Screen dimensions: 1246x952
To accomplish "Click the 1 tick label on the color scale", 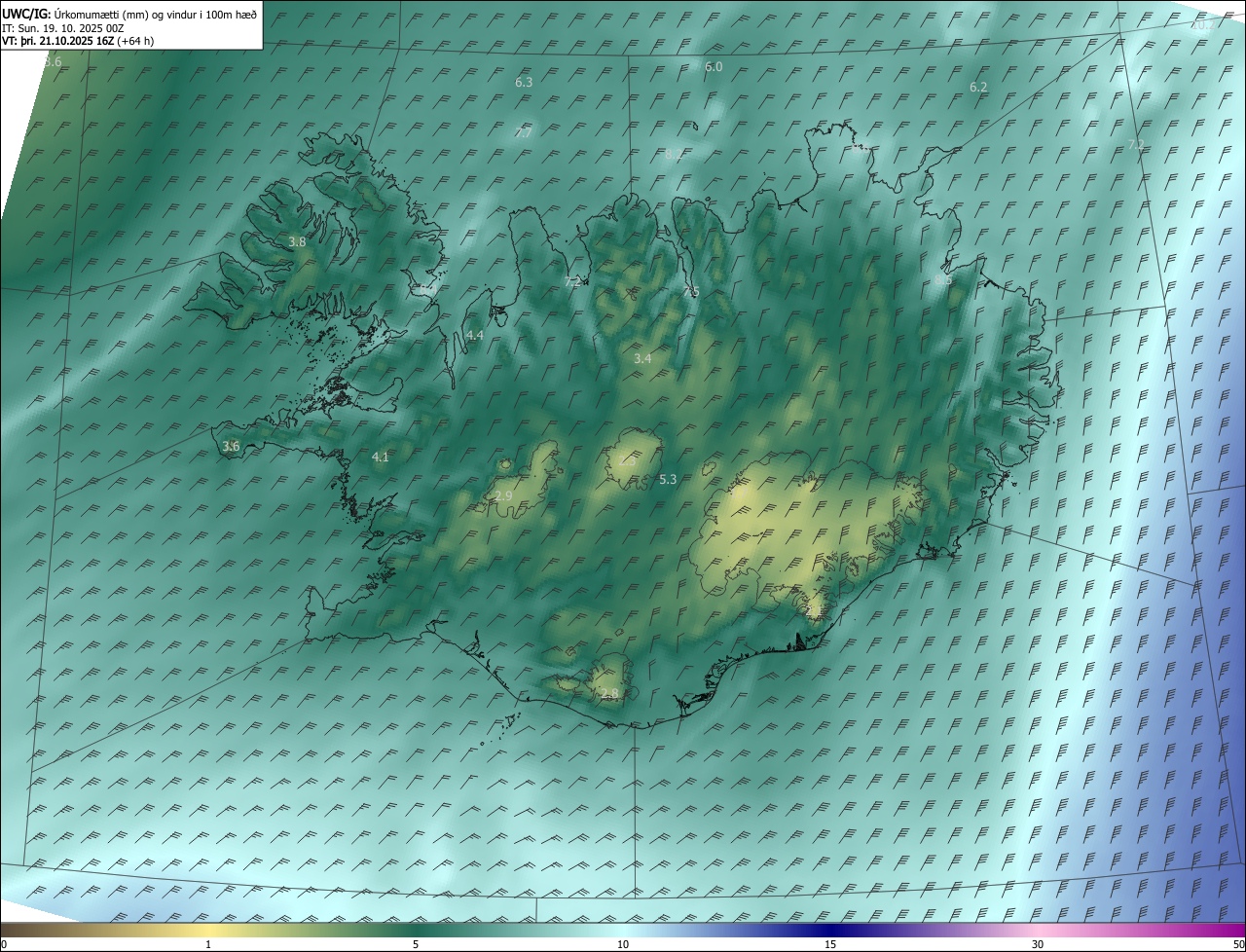I will (x=208, y=944).
